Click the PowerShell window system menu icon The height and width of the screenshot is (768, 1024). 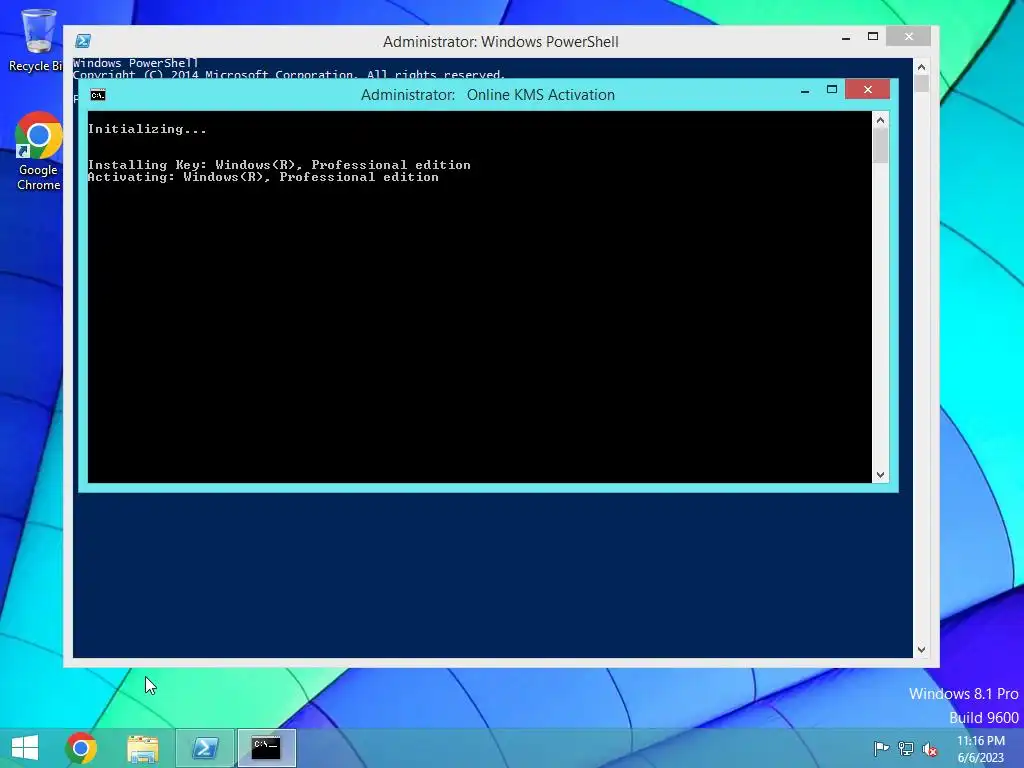pyautogui.click(x=83, y=41)
